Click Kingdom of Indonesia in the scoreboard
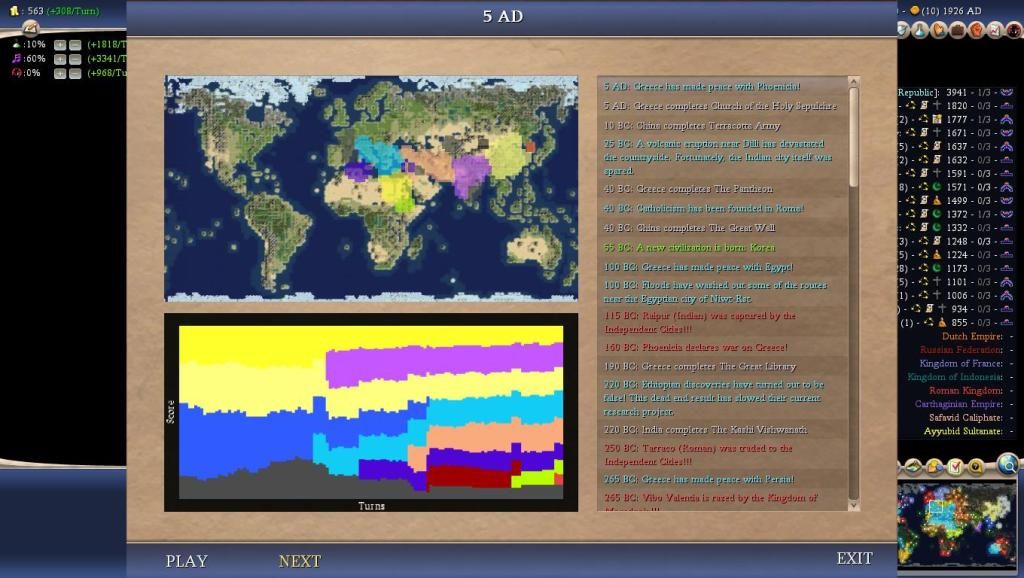The height and width of the screenshot is (578, 1024). click(955, 377)
